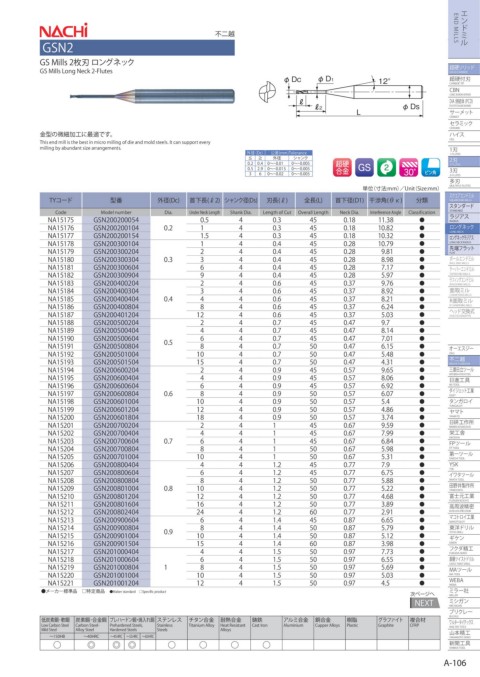This screenshot has height=677, width=480.
Task: Select the 新間工具 maker tab
Action: pos(464,644)
